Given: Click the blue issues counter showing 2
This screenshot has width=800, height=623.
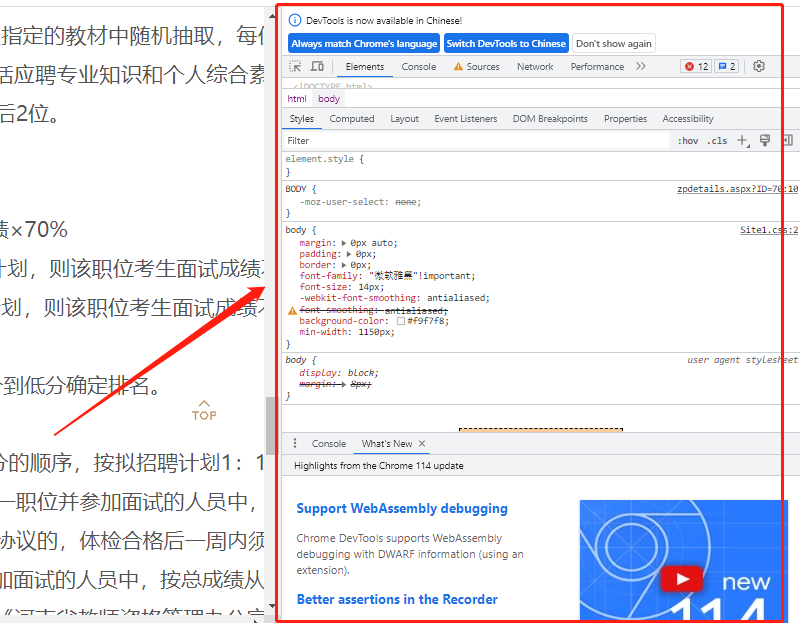Looking at the screenshot, I should [x=725, y=66].
